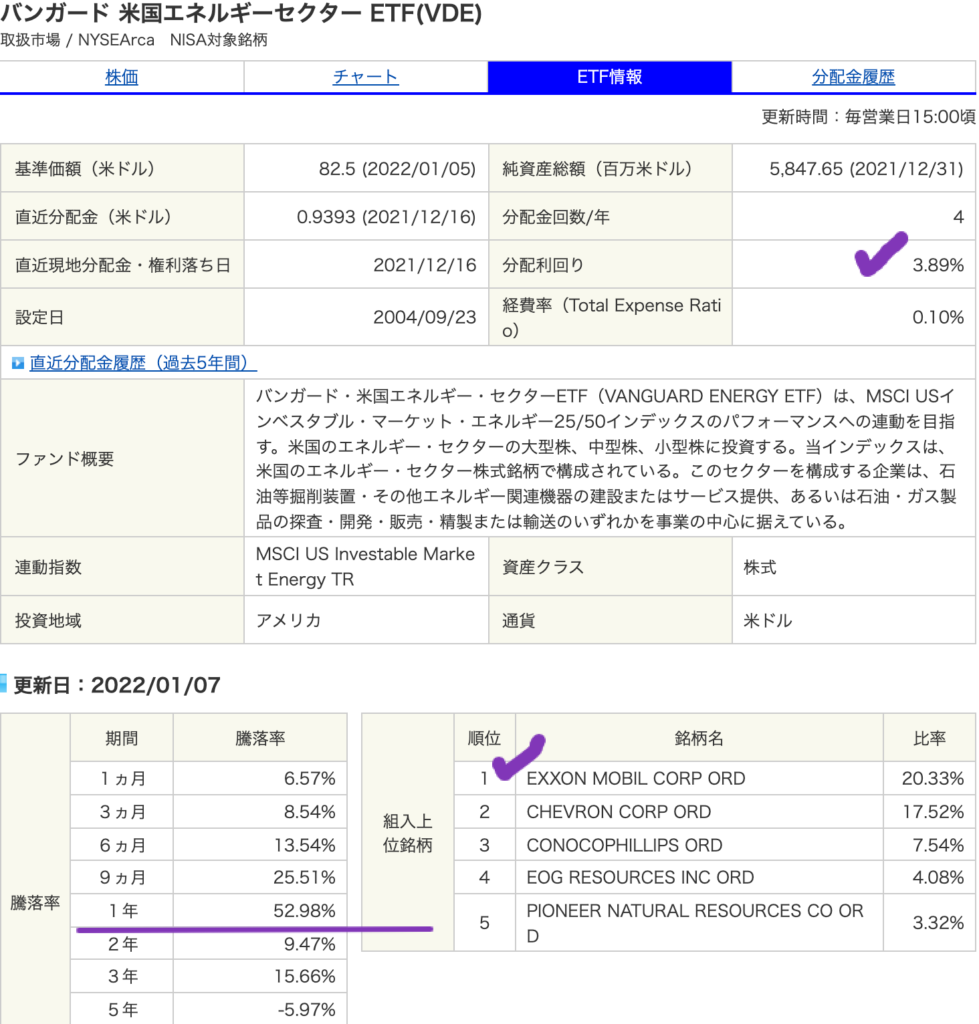Click the 分配利回り label

(543, 265)
